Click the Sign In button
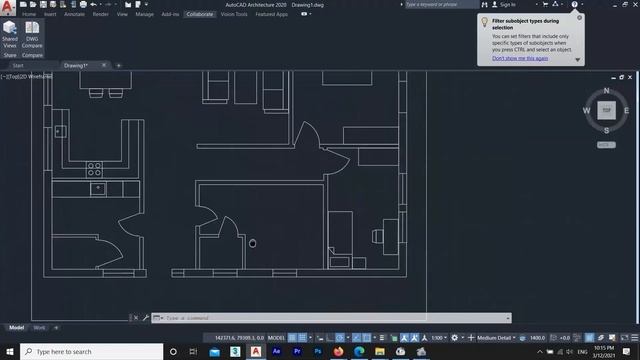The image size is (640, 360). pyautogui.click(x=504, y=4)
